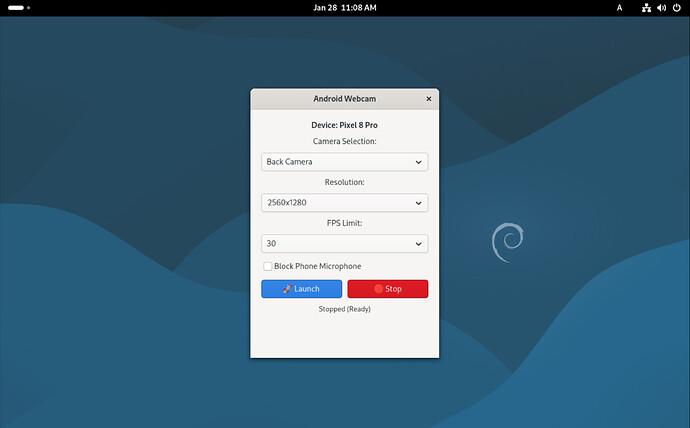Close the Android Webcam window
Image resolution: width=690 pixels, height=428 pixels.
429,99
